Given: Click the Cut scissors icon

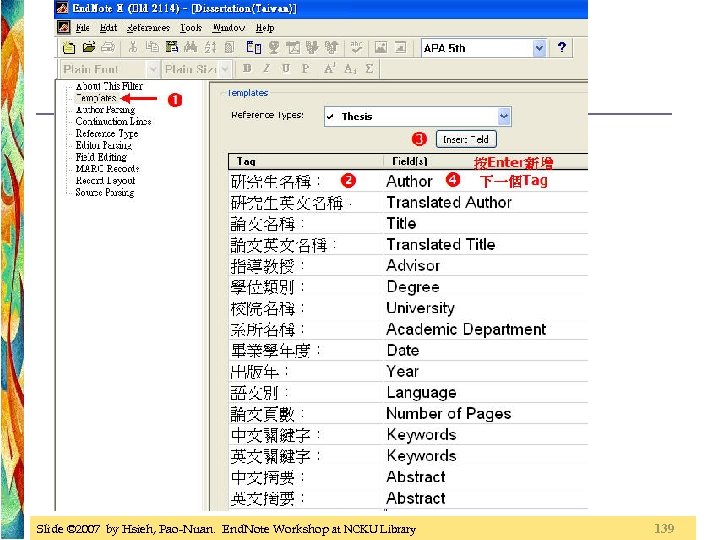Looking at the screenshot, I should [x=133, y=47].
